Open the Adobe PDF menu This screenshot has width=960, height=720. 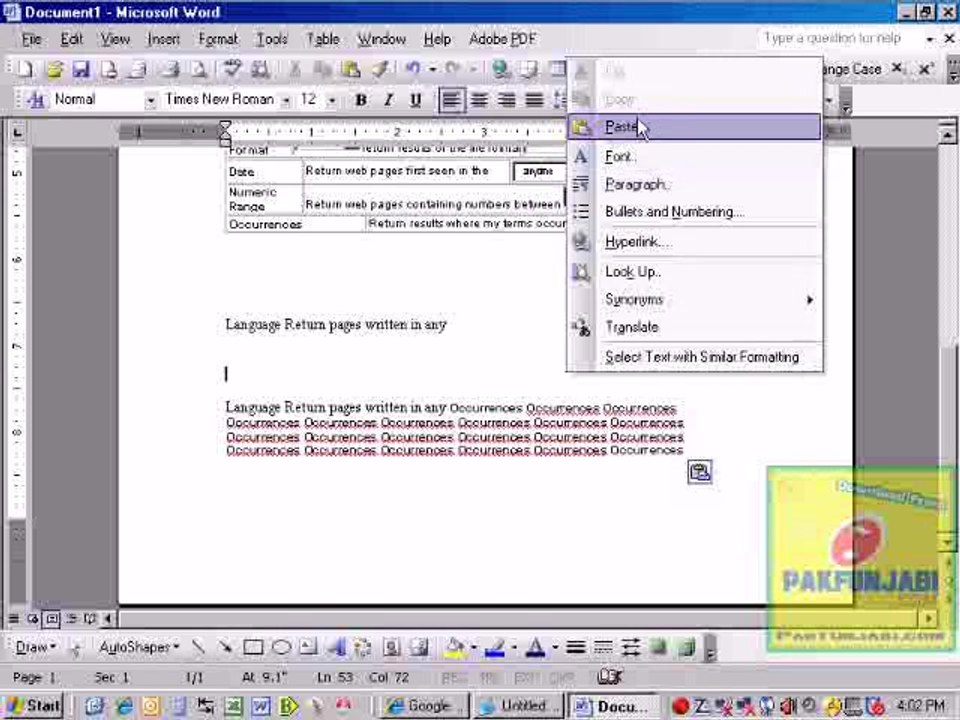coord(502,40)
